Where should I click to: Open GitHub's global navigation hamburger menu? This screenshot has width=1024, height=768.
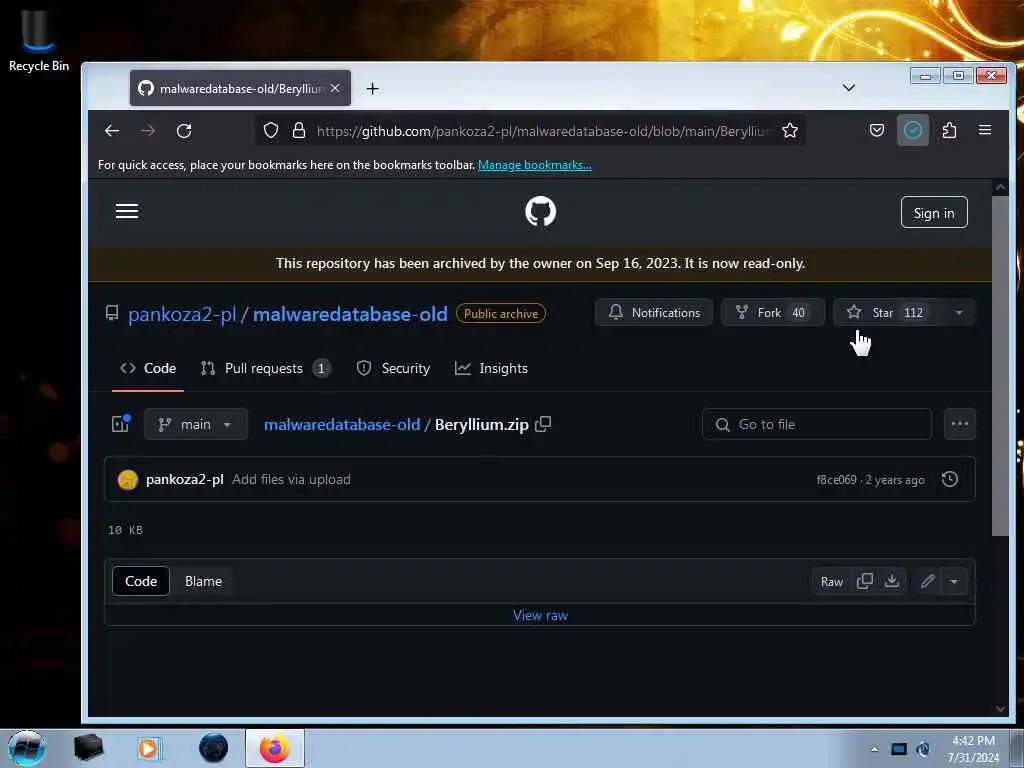127,211
